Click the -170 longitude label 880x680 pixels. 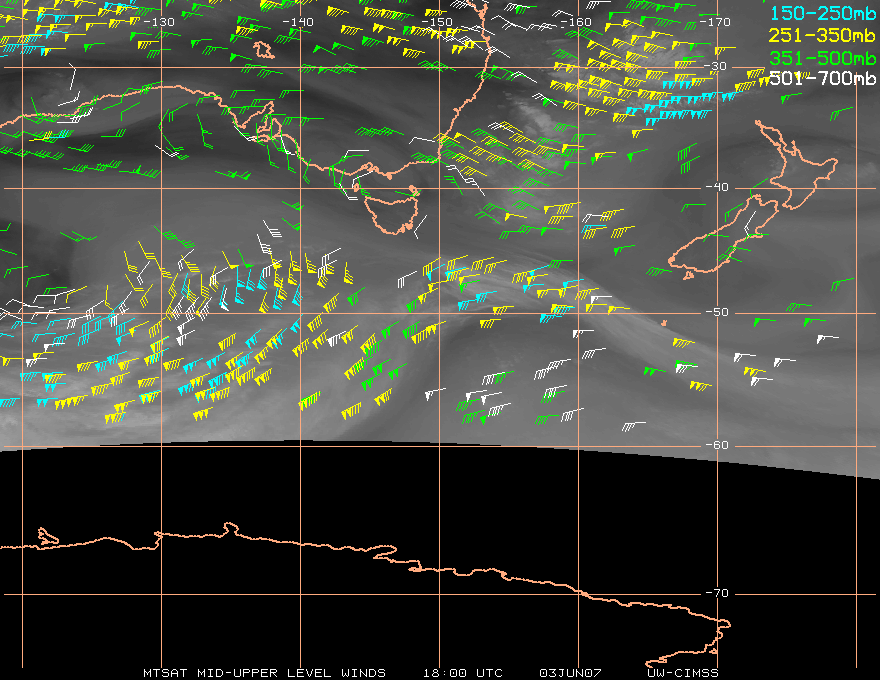tap(715, 22)
